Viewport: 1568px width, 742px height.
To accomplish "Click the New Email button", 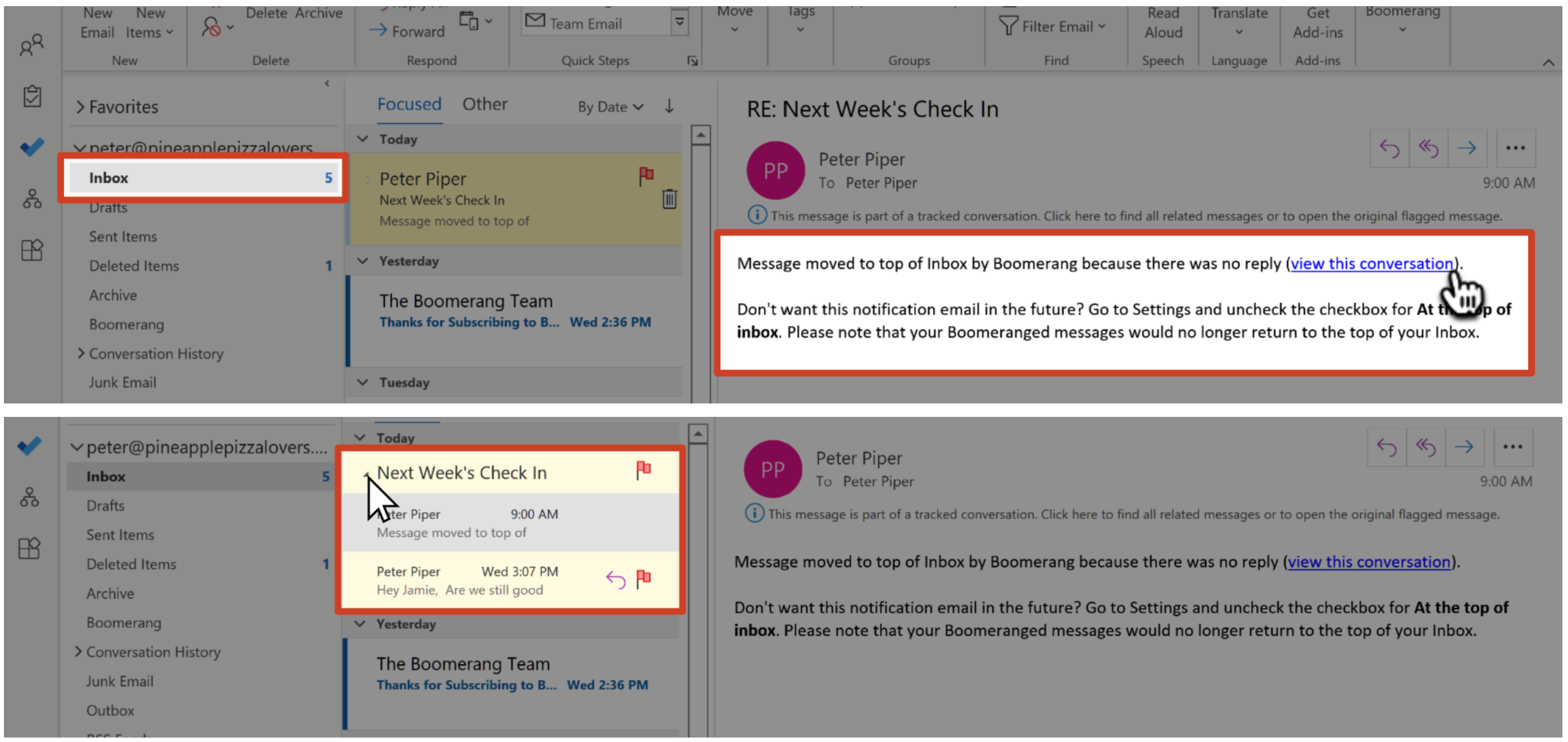I will [x=97, y=23].
